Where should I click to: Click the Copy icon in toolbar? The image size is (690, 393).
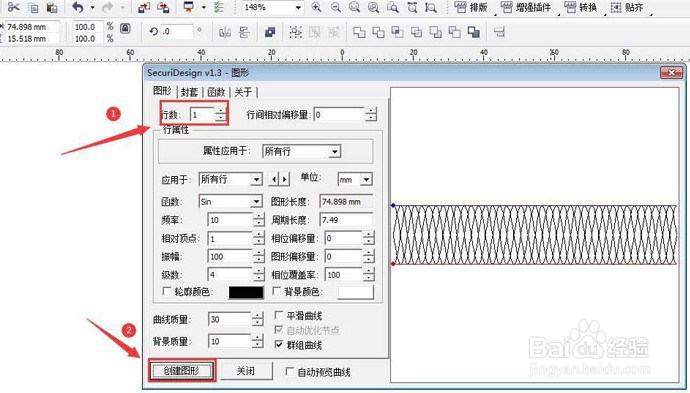(33, 7)
